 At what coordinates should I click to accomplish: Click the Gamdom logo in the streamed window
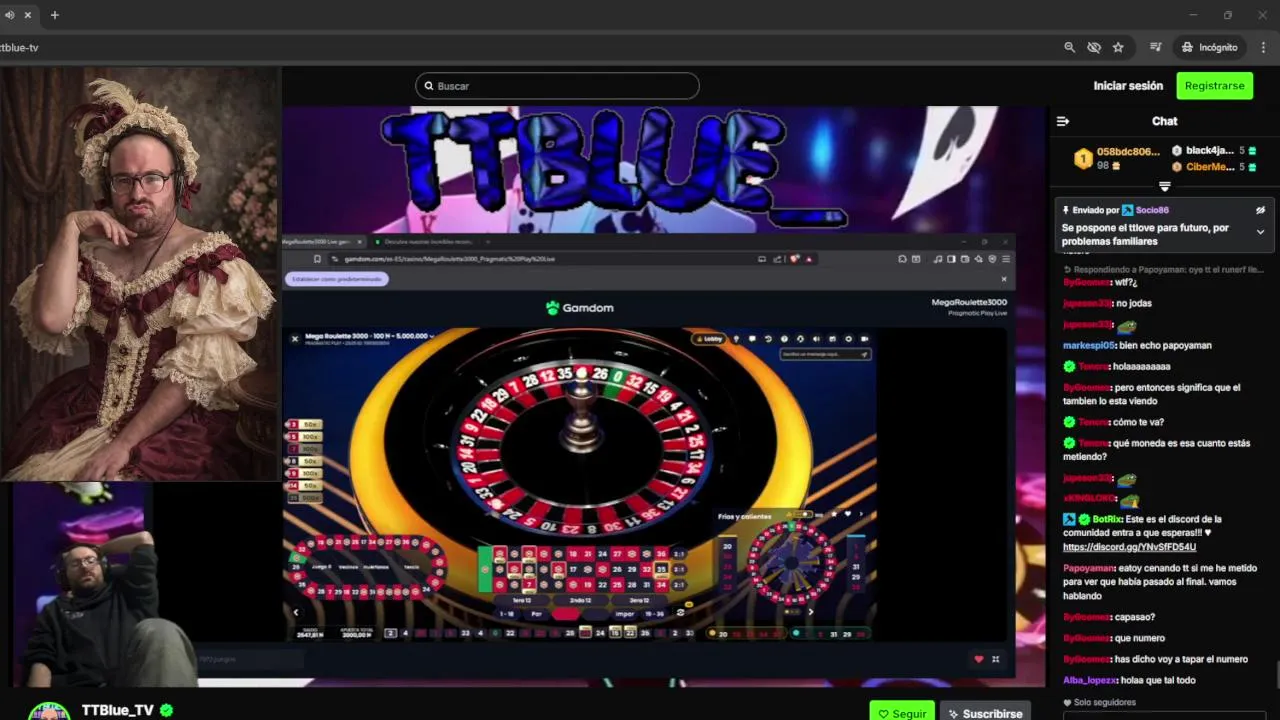click(x=580, y=308)
